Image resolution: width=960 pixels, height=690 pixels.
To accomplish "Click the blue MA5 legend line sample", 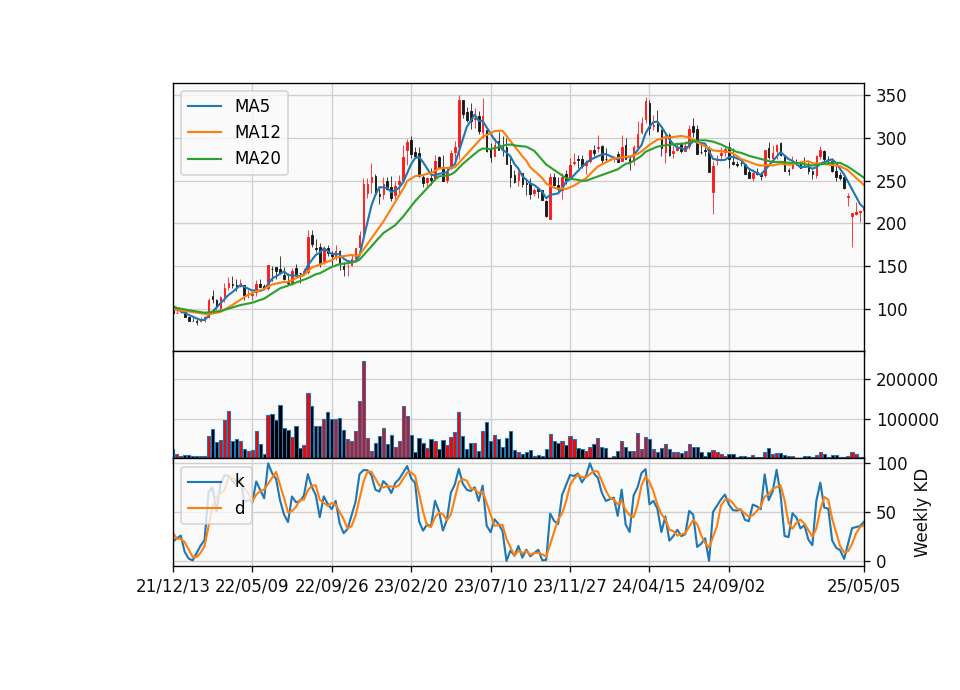I will click(x=204, y=106).
